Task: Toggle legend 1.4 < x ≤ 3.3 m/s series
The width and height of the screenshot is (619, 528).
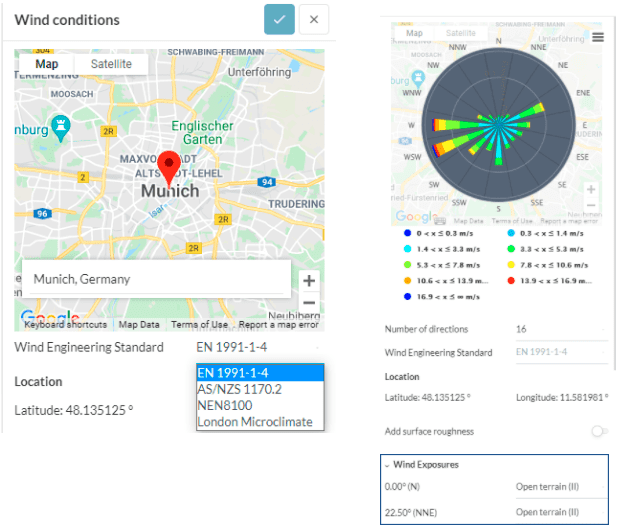Action: pyautogui.click(x=442, y=249)
